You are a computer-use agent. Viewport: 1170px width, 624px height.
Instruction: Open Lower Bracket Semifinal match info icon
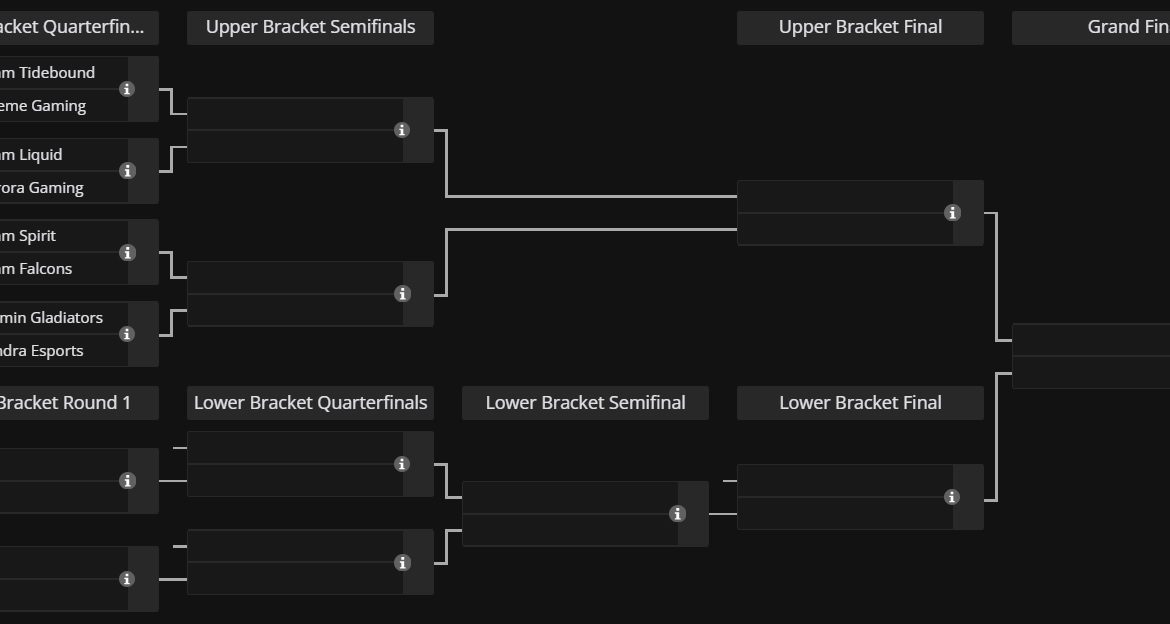pyautogui.click(x=677, y=514)
